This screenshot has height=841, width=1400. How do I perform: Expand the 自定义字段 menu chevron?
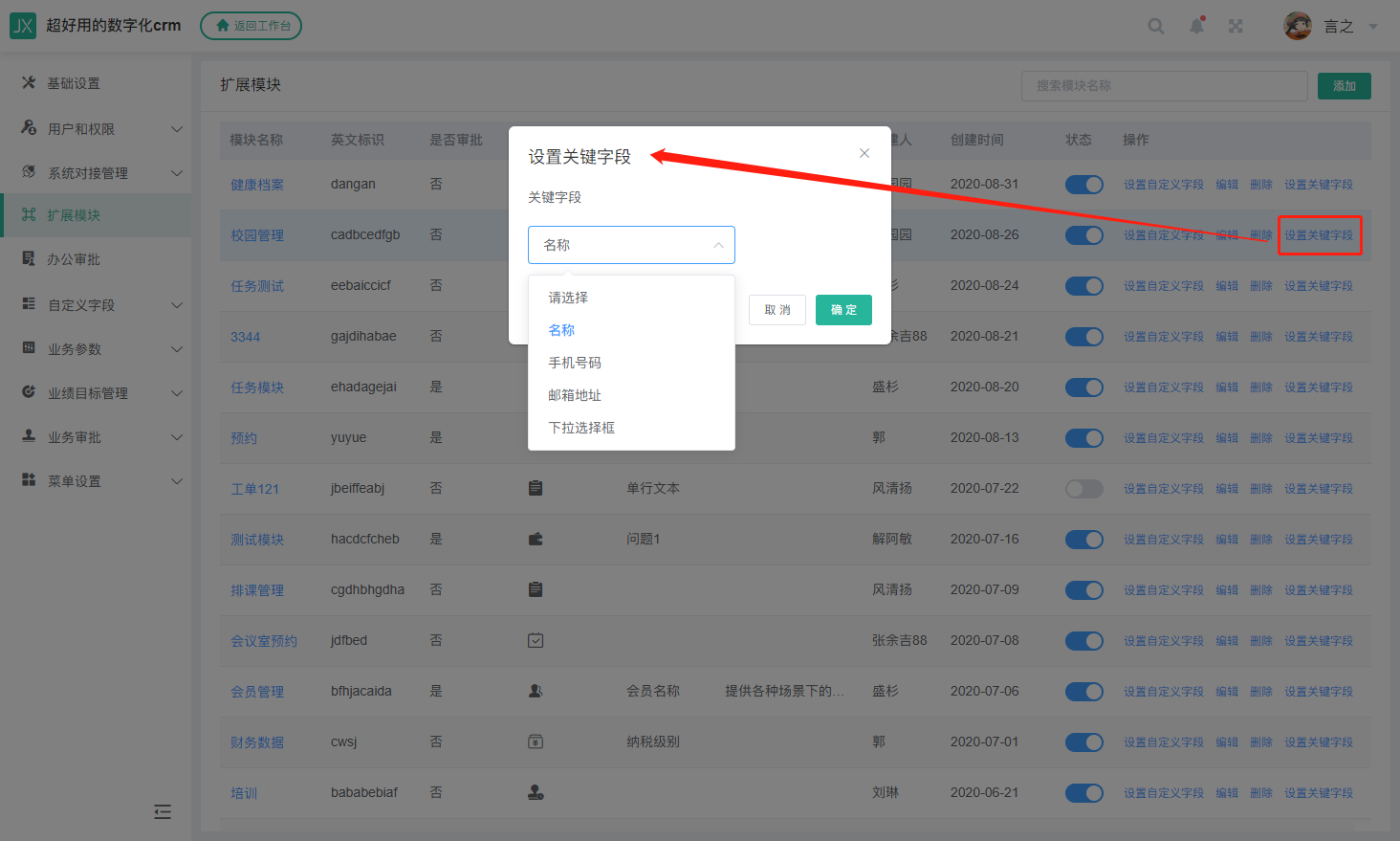[177, 305]
